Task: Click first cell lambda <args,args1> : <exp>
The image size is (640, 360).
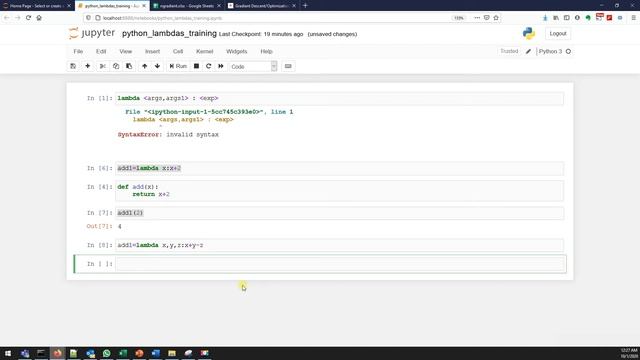Action: [x=340, y=98]
